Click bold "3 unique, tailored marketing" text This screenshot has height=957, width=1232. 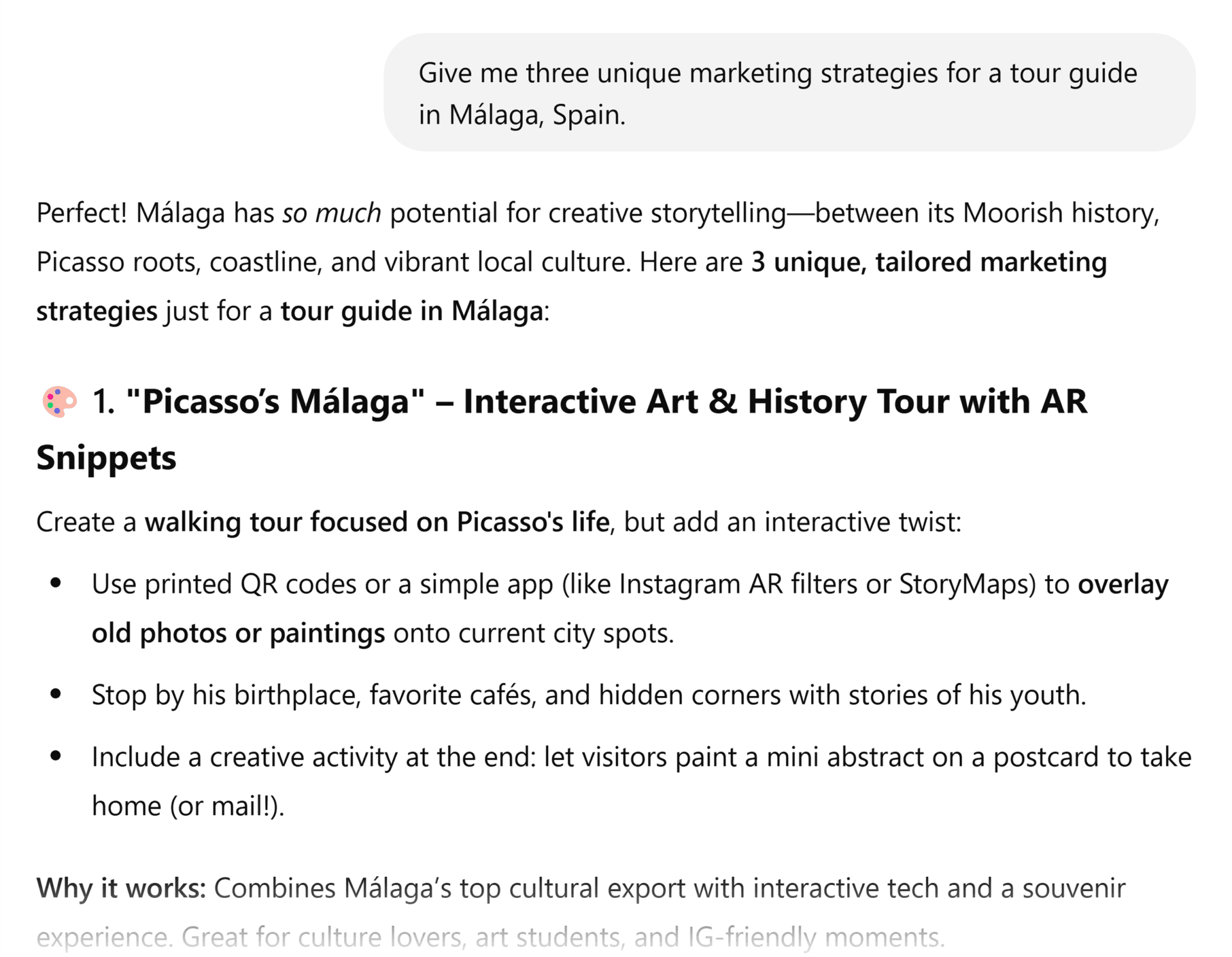pyautogui.click(x=928, y=262)
